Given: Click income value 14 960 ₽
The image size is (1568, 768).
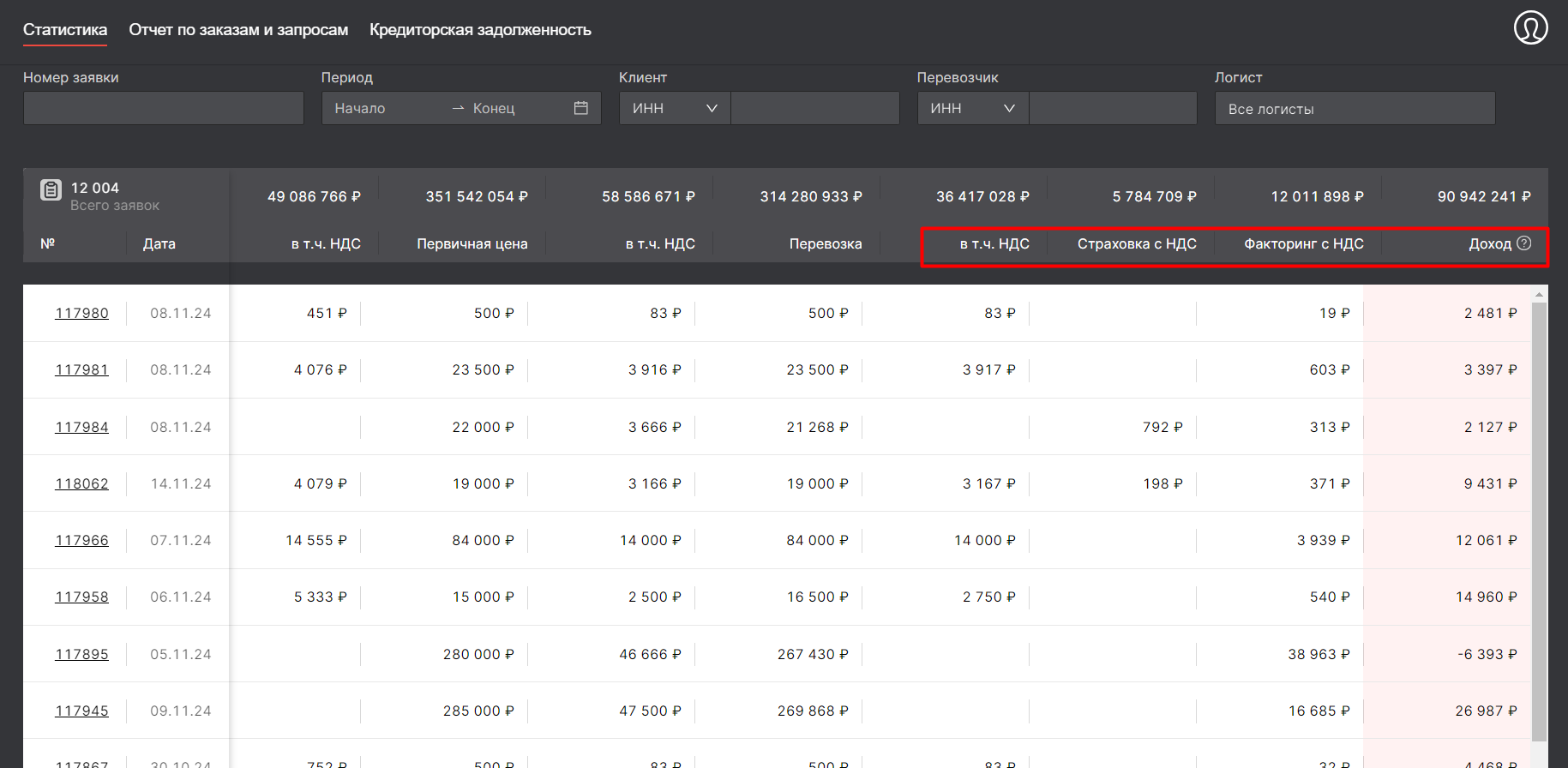Looking at the screenshot, I should click(x=1486, y=597).
